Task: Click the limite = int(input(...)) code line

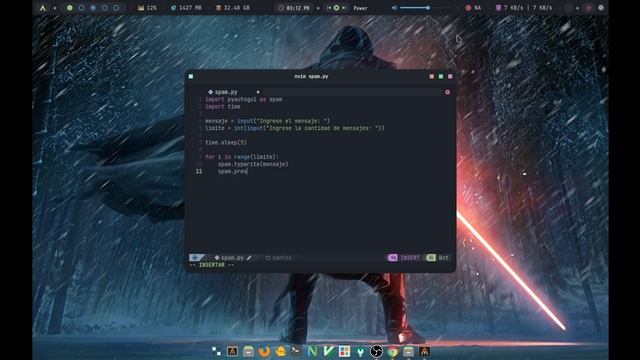Action: 295,128
